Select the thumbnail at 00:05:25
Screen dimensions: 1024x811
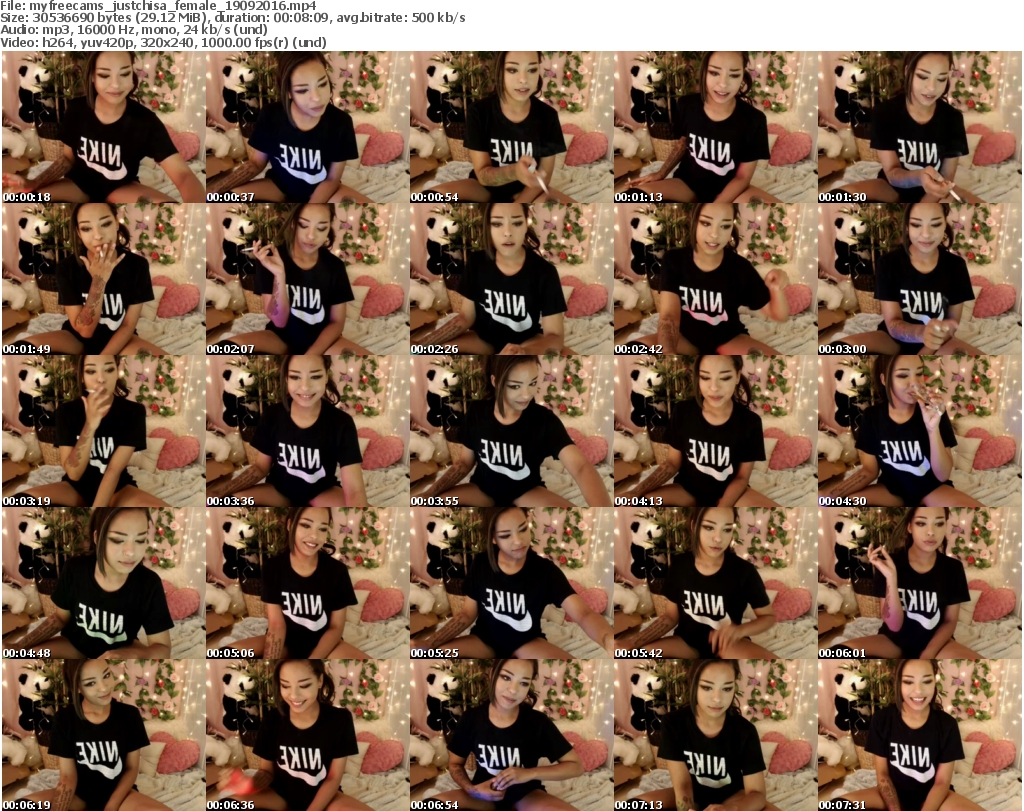click(x=511, y=584)
